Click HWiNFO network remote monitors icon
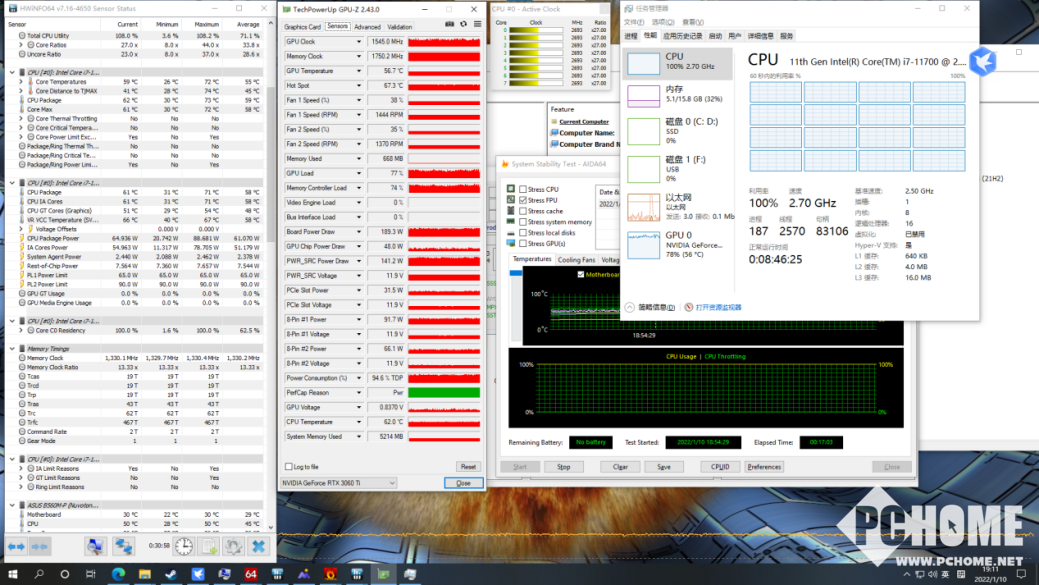1039x585 pixels. (x=123, y=547)
